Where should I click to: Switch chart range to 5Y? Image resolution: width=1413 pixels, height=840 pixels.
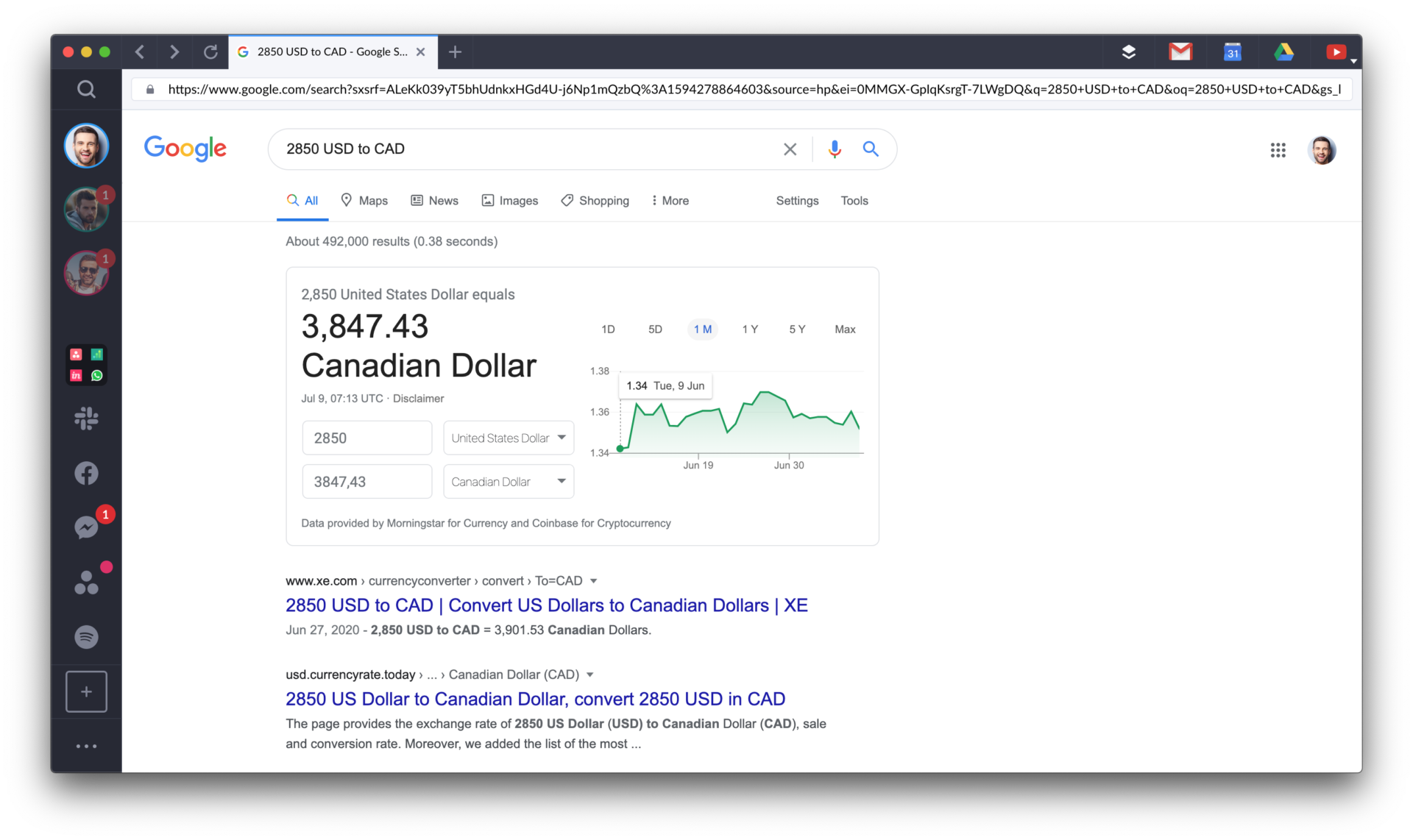[797, 330]
